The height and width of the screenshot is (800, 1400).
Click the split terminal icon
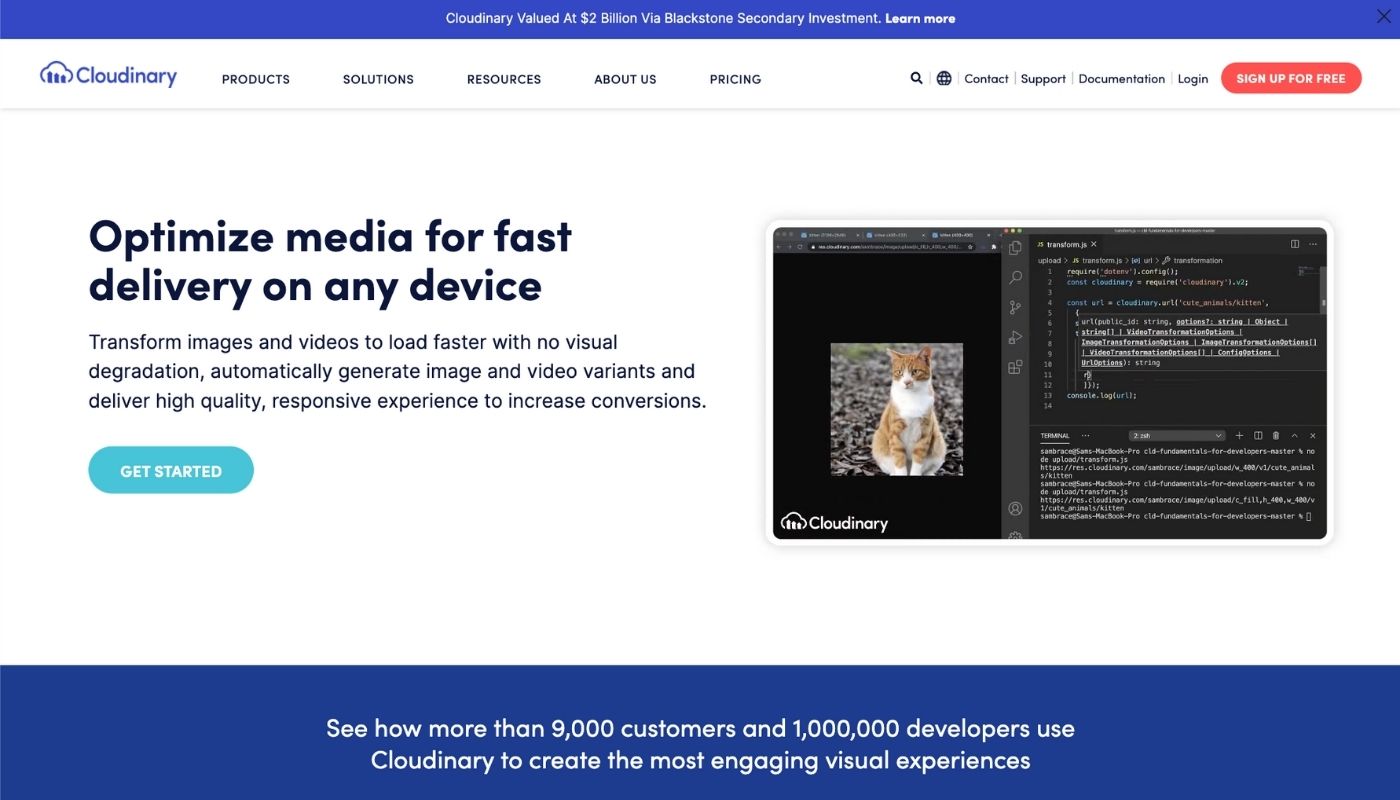click(x=1258, y=436)
